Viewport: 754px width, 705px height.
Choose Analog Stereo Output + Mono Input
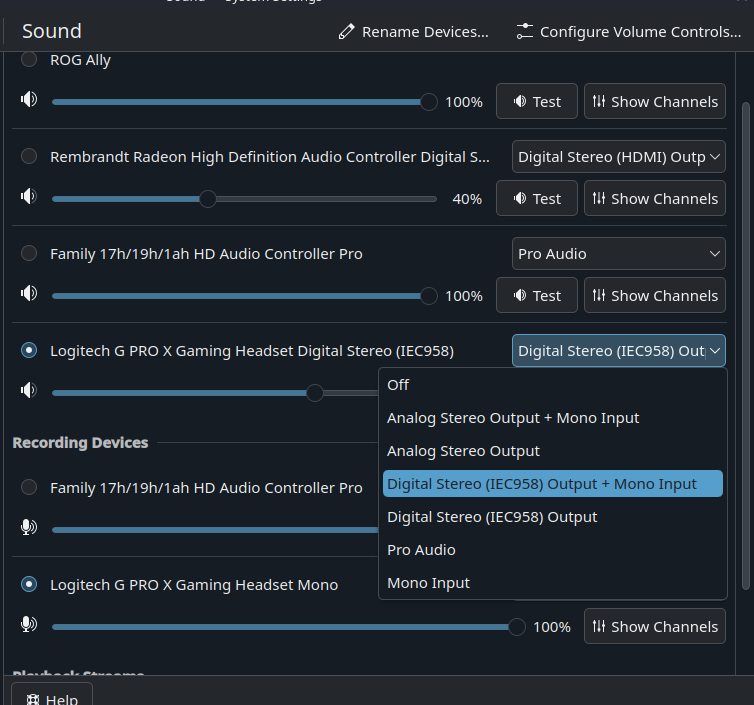(553, 418)
